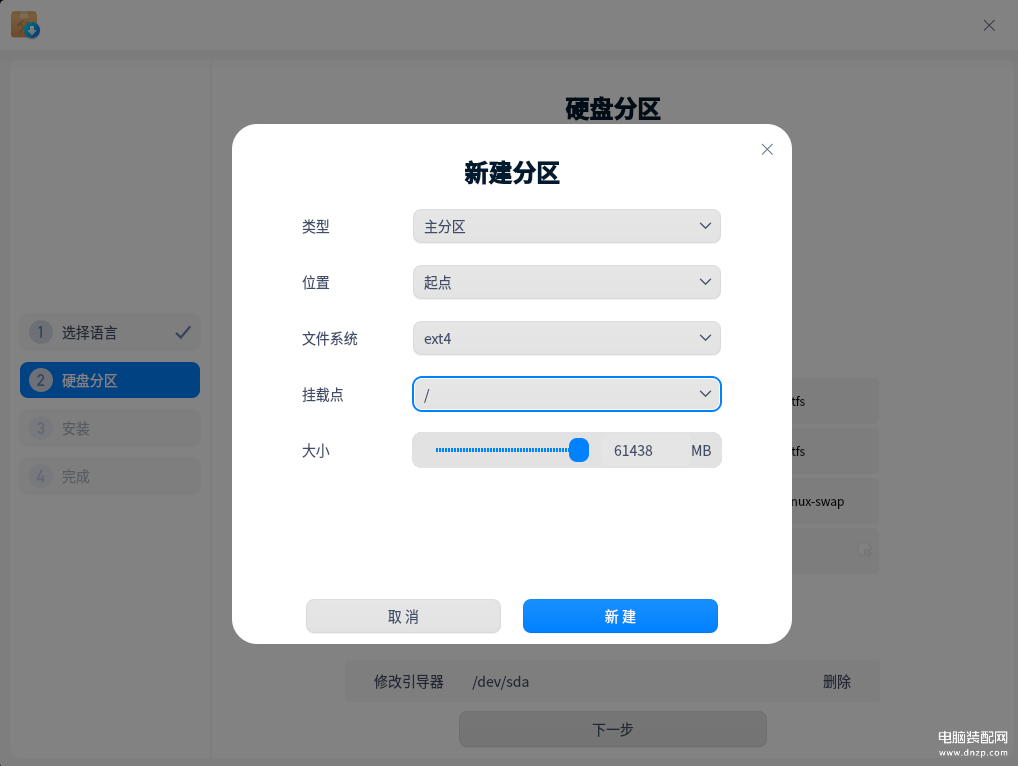Image resolution: width=1018 pixels, height=766 pixels.
Task: Click the step 3 number badge for 安装
Action: (40, 428)
